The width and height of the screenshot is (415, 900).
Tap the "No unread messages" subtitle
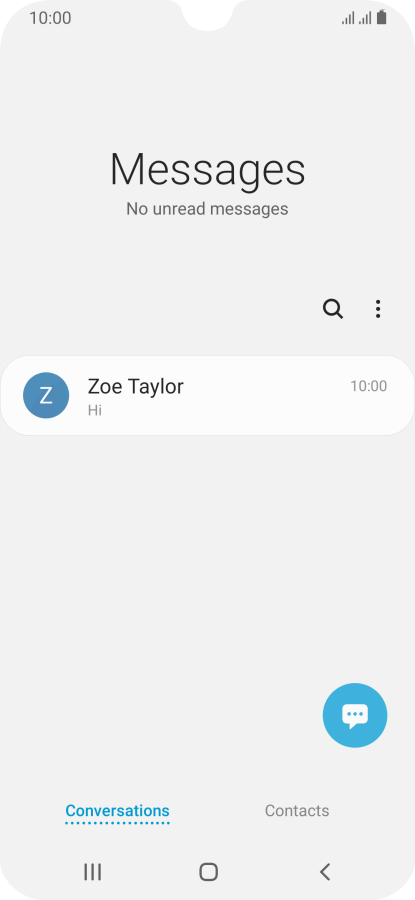pyautogui.click(x=207, y=208)
